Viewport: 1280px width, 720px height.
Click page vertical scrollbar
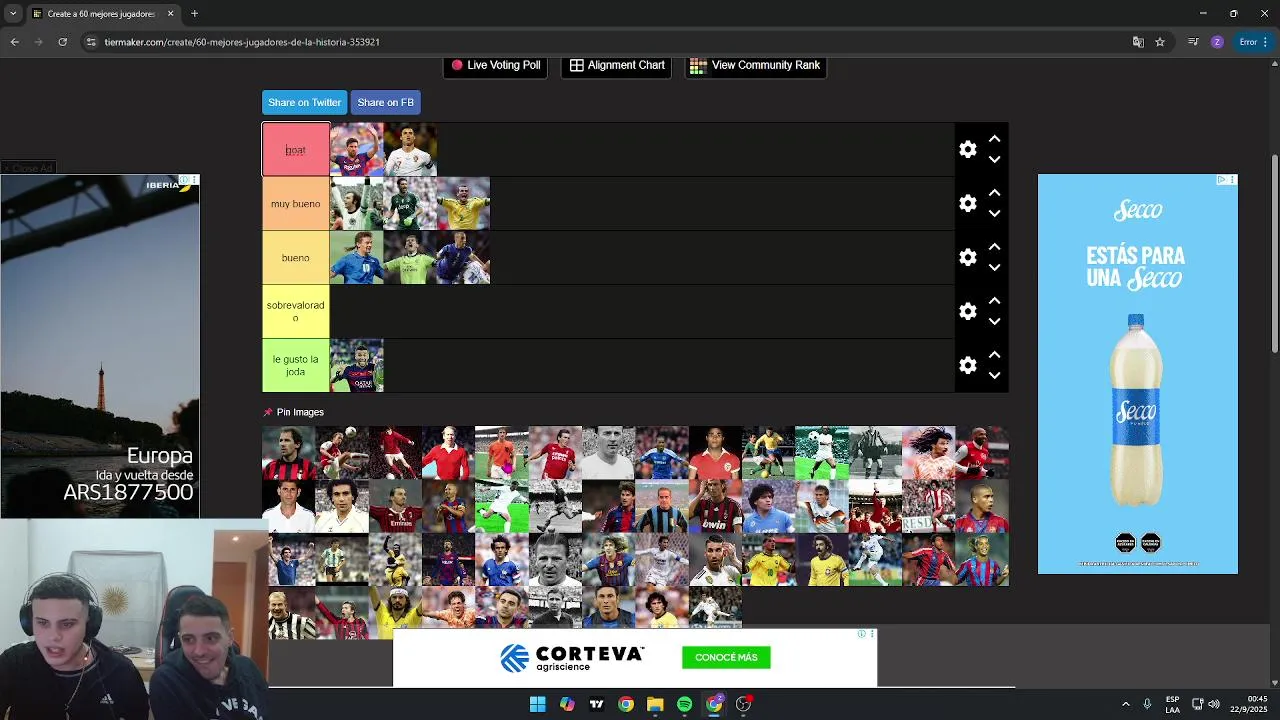(x=1274, y=253)
